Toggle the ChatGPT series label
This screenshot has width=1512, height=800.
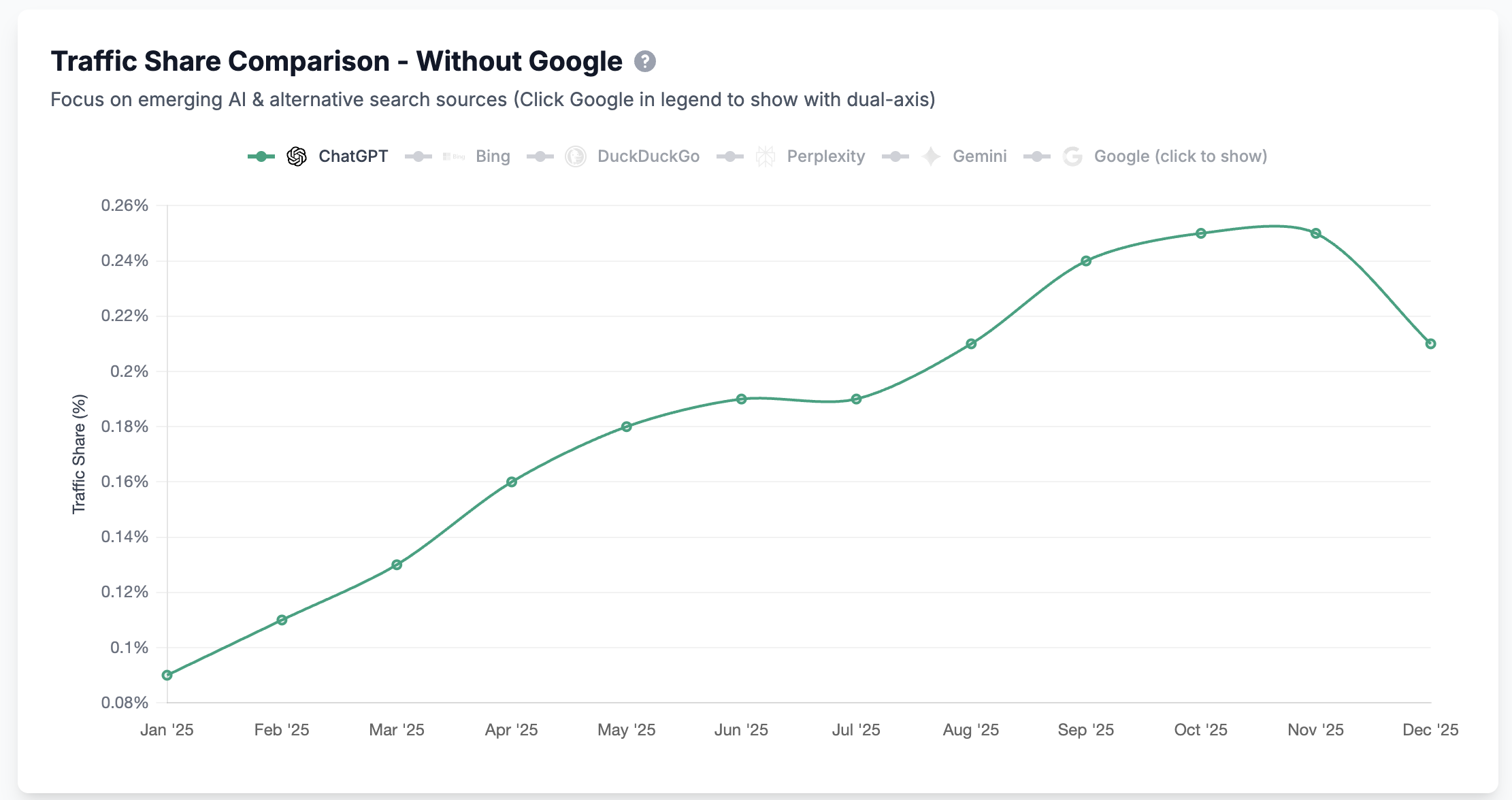click(353, 156)
